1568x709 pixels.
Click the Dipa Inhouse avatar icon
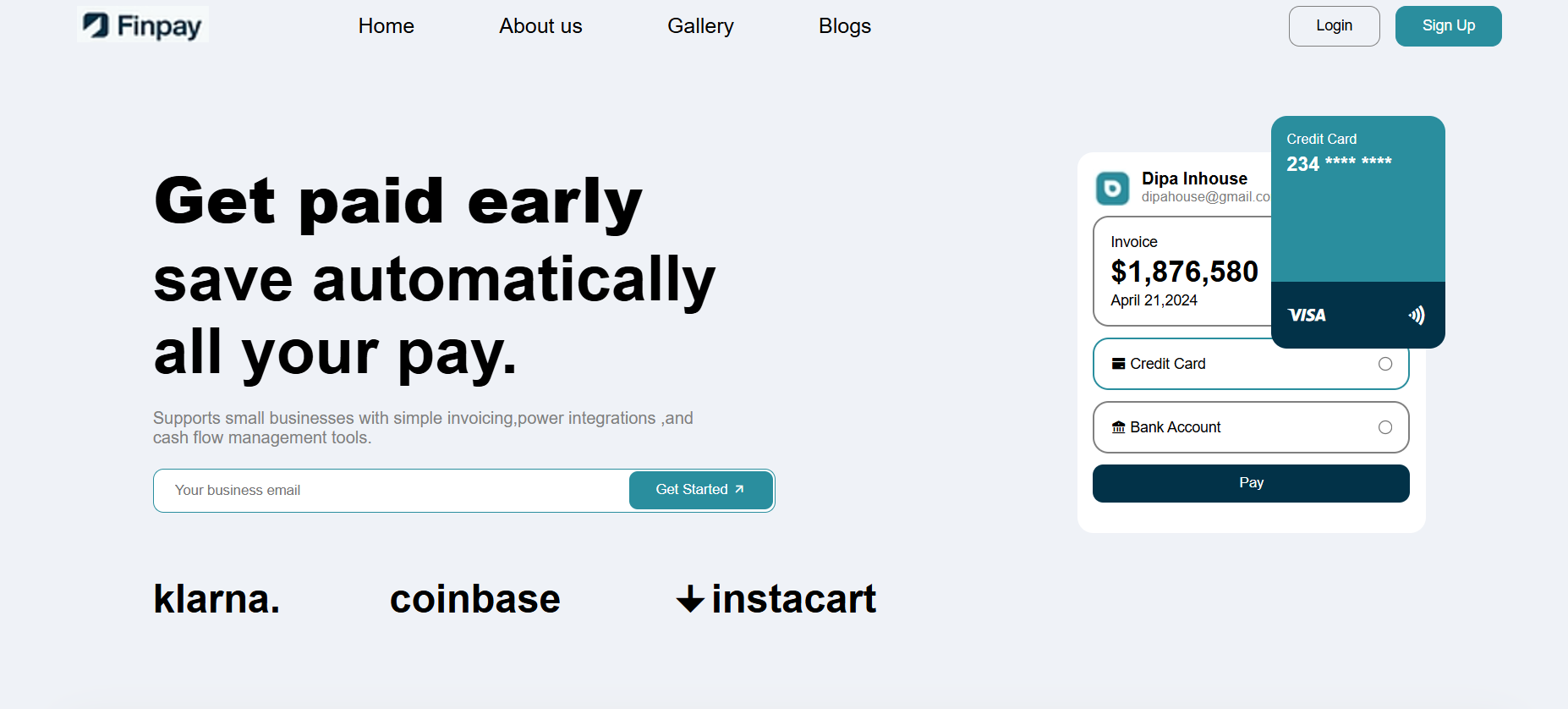click(1112, 188)
